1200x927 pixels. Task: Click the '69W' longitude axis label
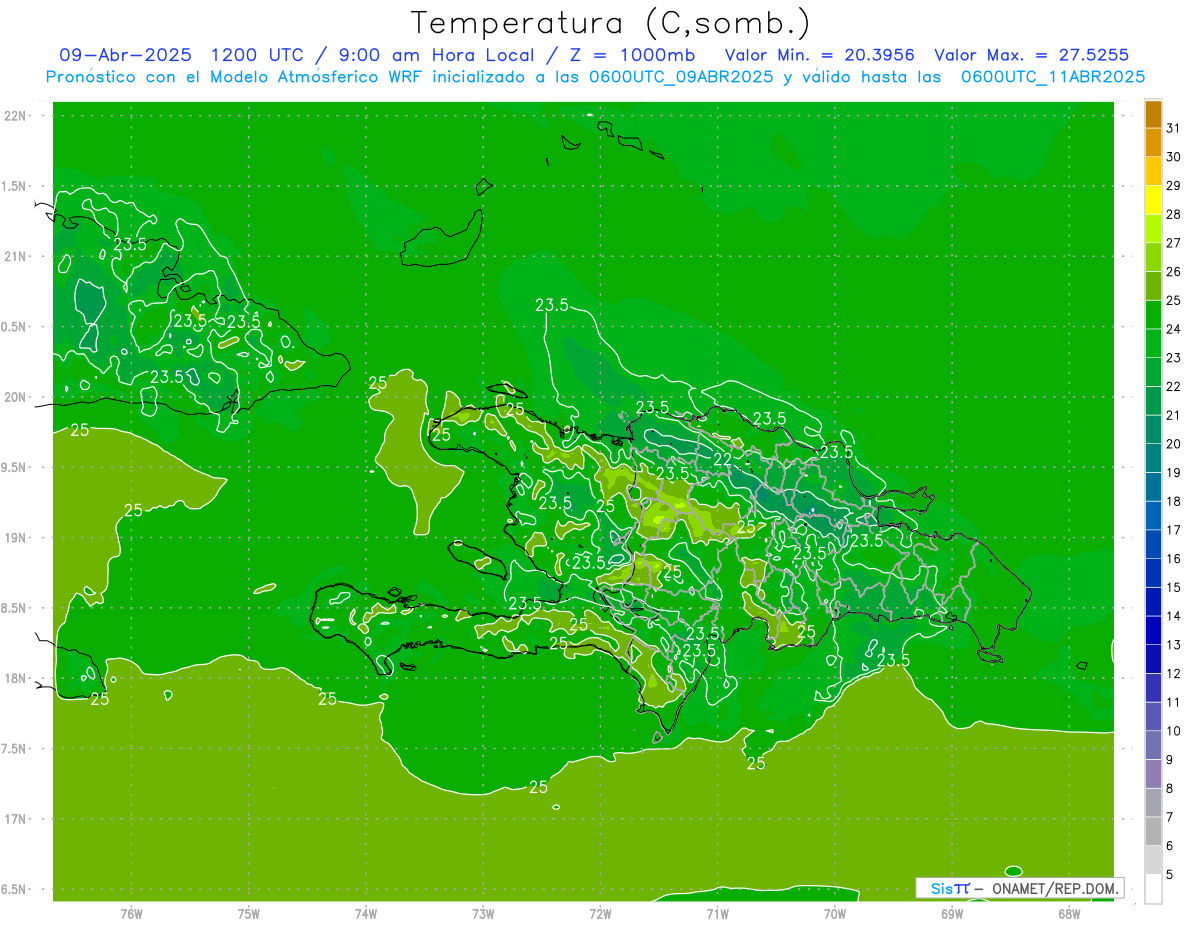click(952, 913)
